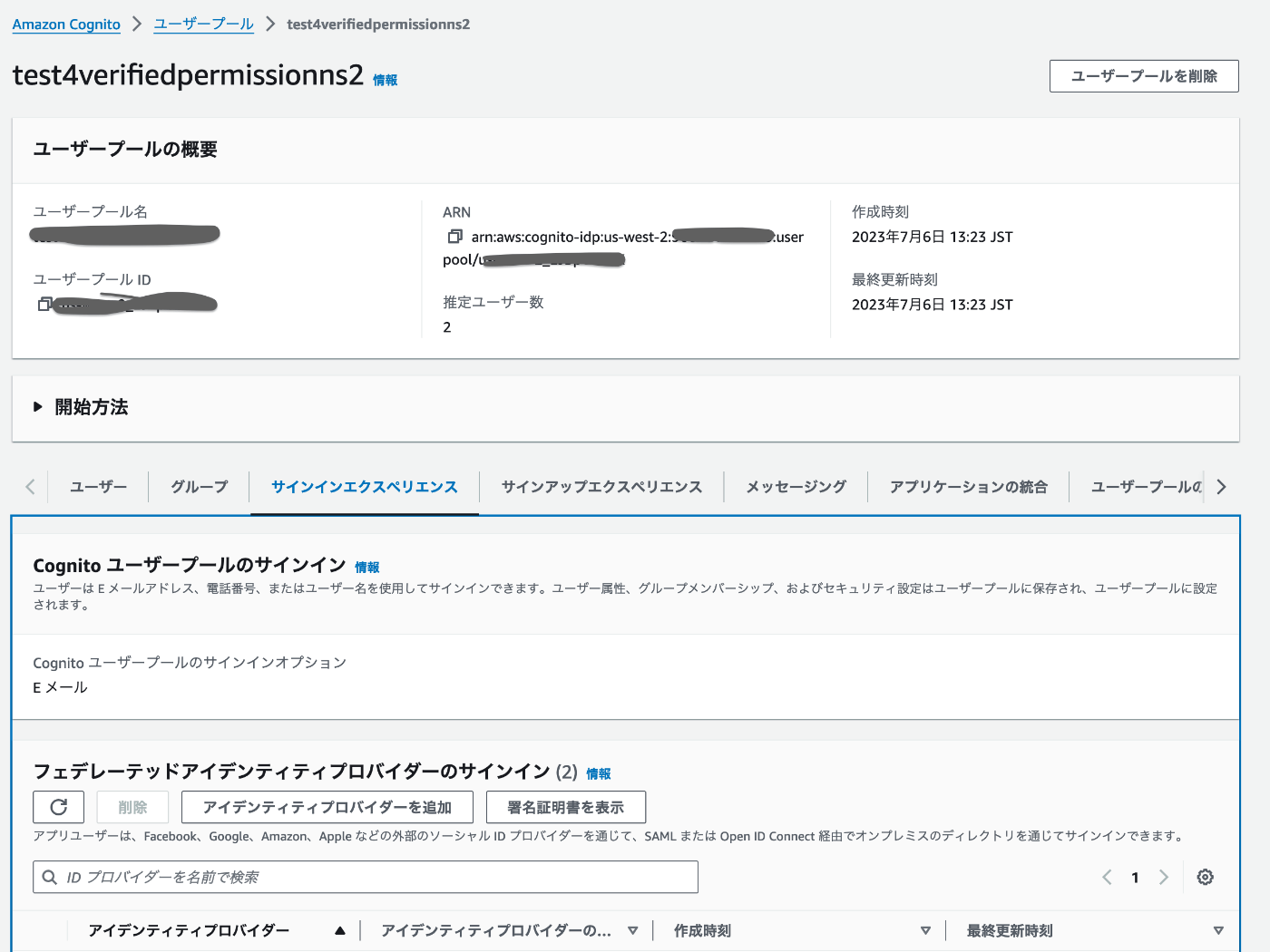Open the ユーザー tab
The image size is (1270, 952).
click(x=99, y=487)
